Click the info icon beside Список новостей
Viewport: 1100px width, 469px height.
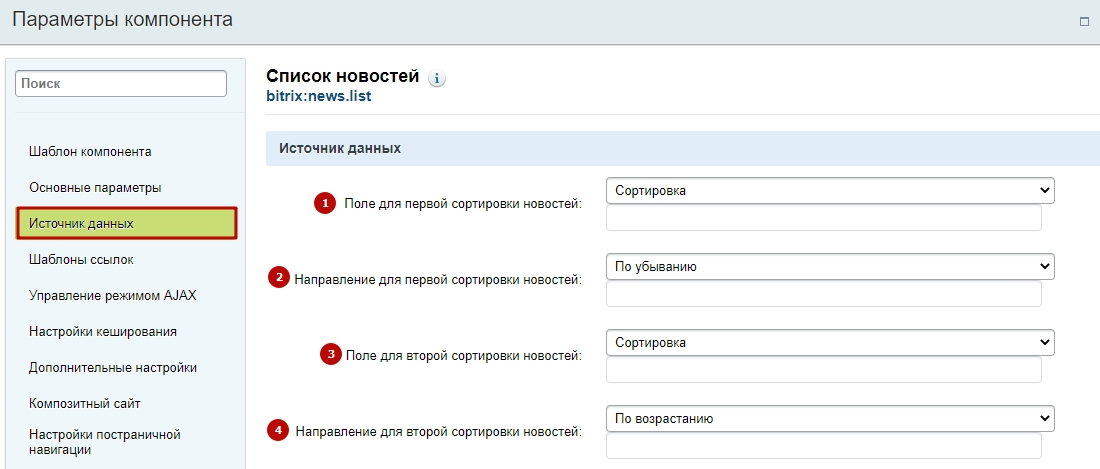click(x=437, y=79)
